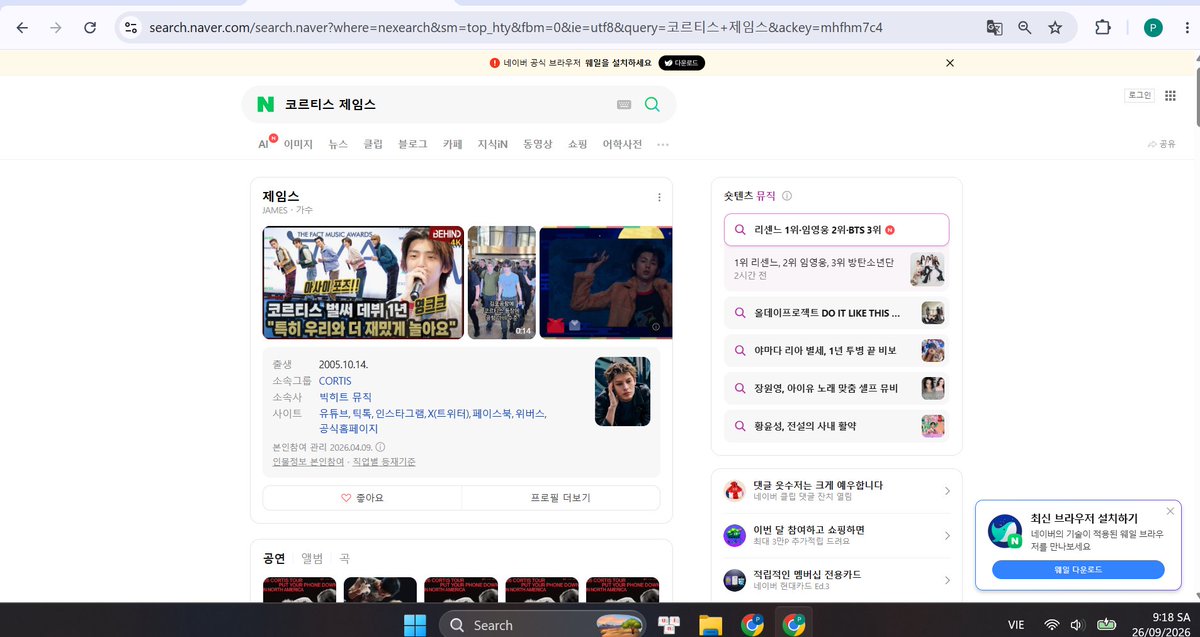This screenshot has width=1200, height=637.
Task: Close the Whale browser install banner
Action: pos(950,62)
